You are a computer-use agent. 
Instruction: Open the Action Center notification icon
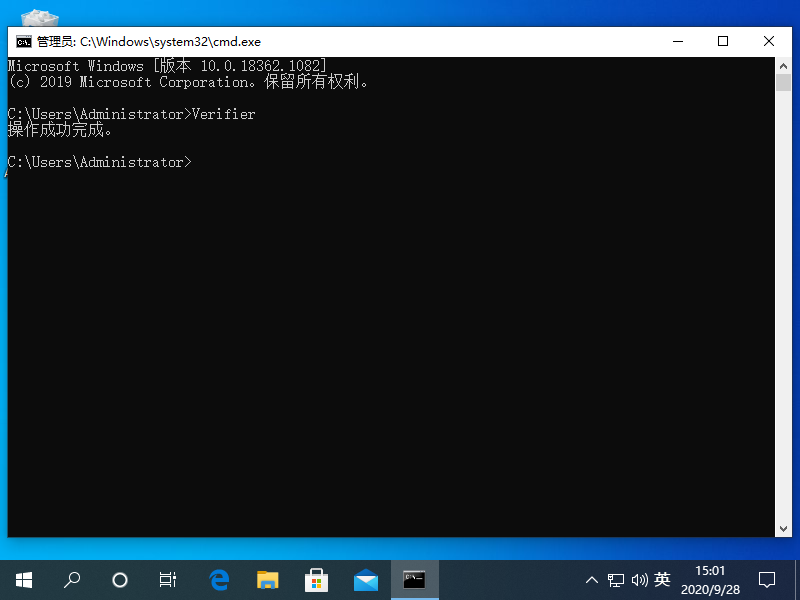click(766, 579)
